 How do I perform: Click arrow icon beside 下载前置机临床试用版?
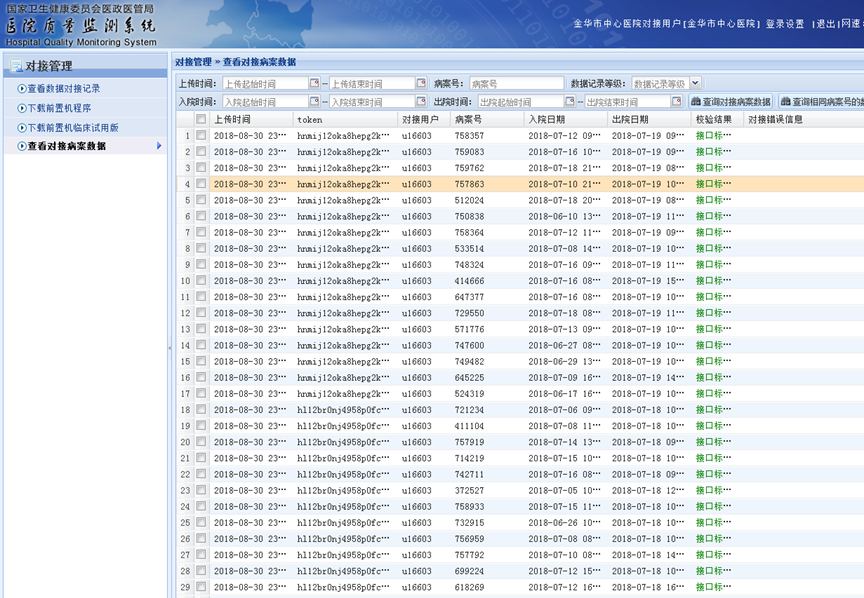22,127
